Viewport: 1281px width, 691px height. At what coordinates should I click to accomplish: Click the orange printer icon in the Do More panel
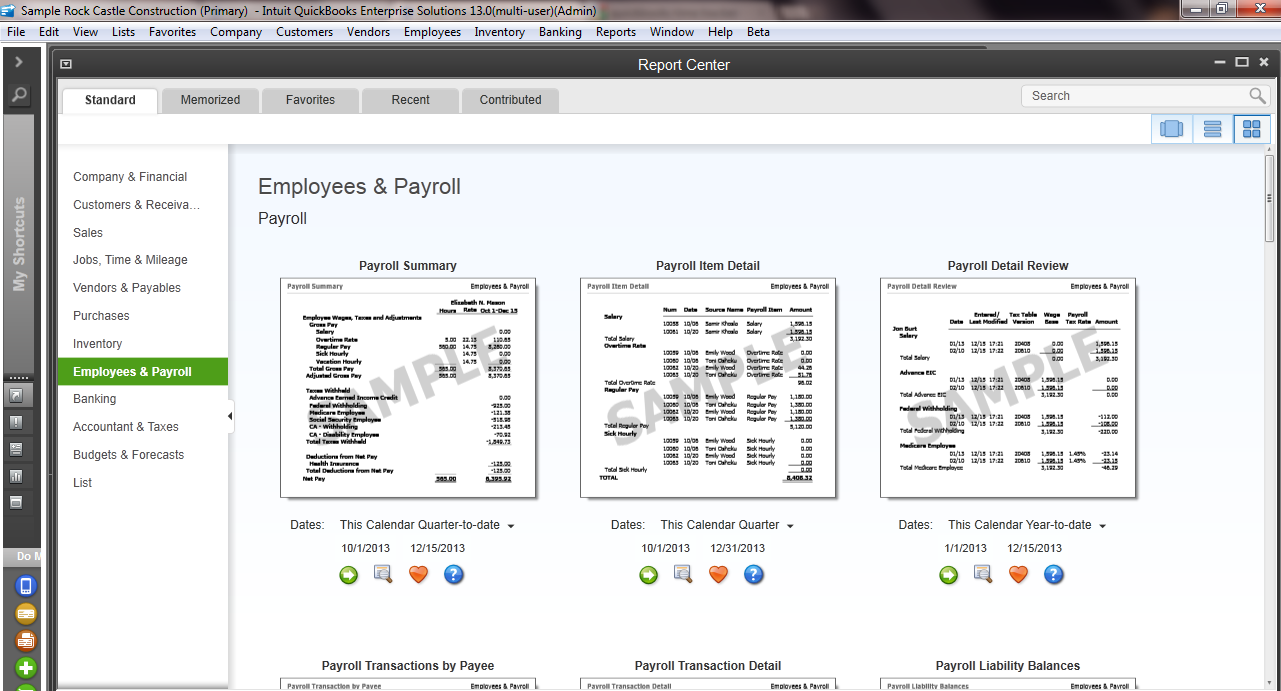click(x=26, y=640)
